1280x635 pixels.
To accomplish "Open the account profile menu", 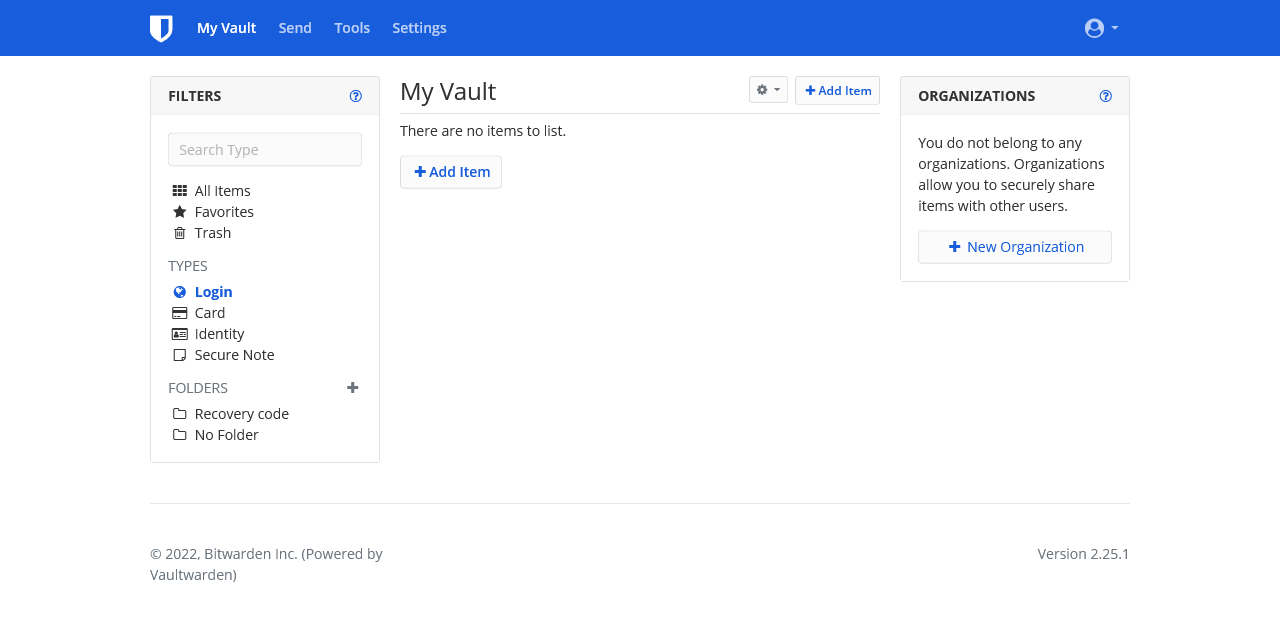I will pyautogui.click(x=1101, y=28).
